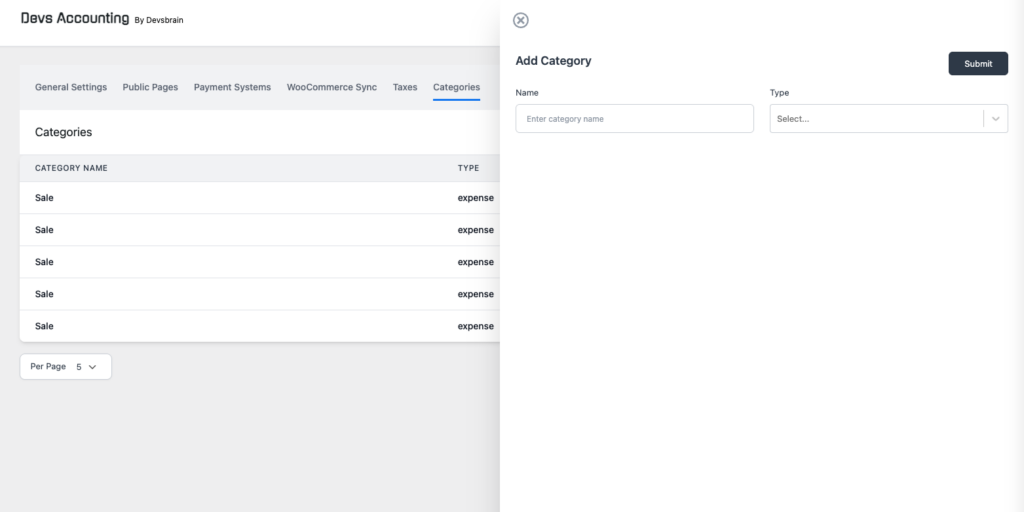This screenshot has width=1024, height=512.
Task: Click the Type dropdown chevron arrow
Action: [995, 119]
